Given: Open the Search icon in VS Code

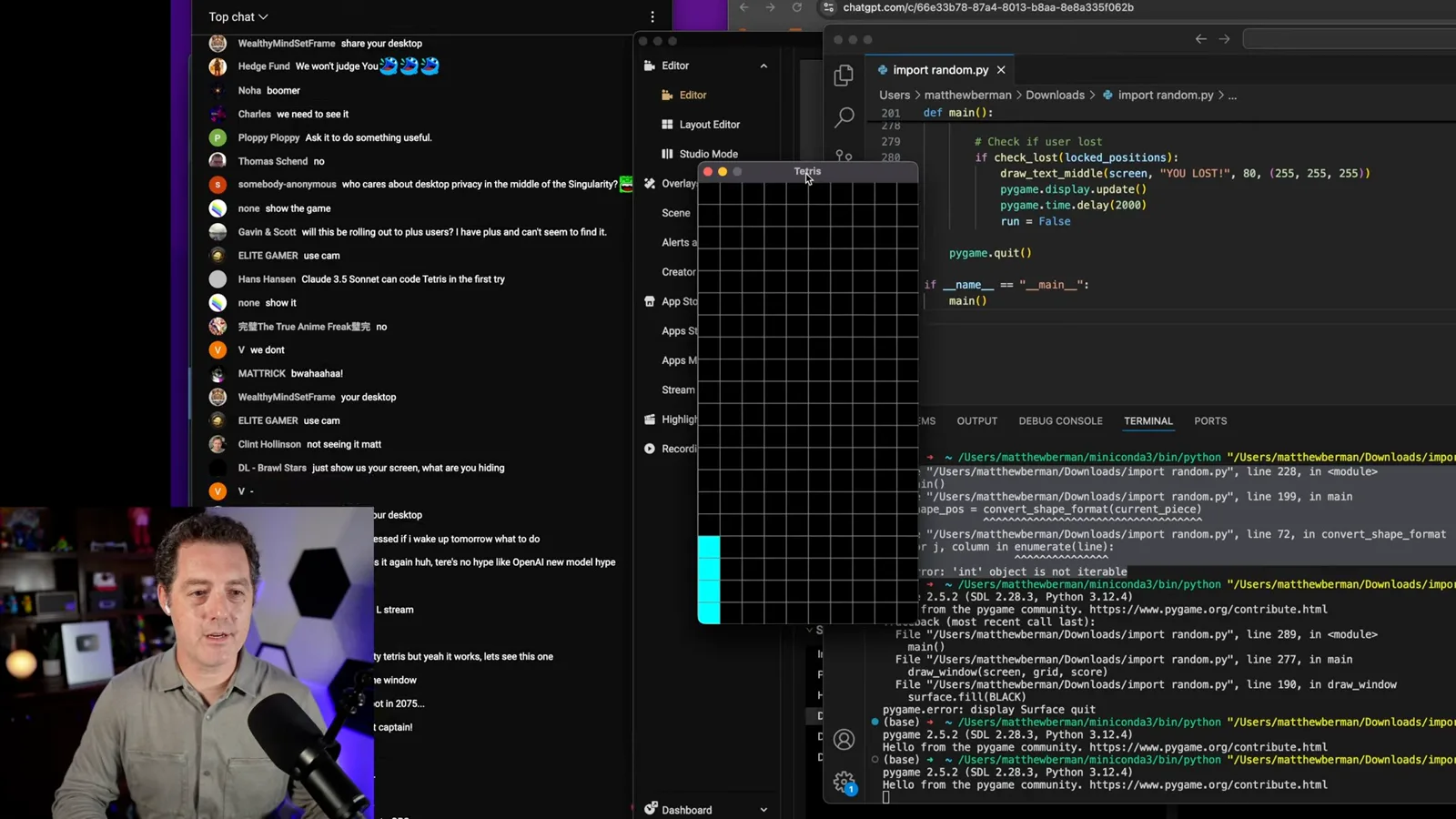Looking at the screenshot, I should click(x=844, y=116).
